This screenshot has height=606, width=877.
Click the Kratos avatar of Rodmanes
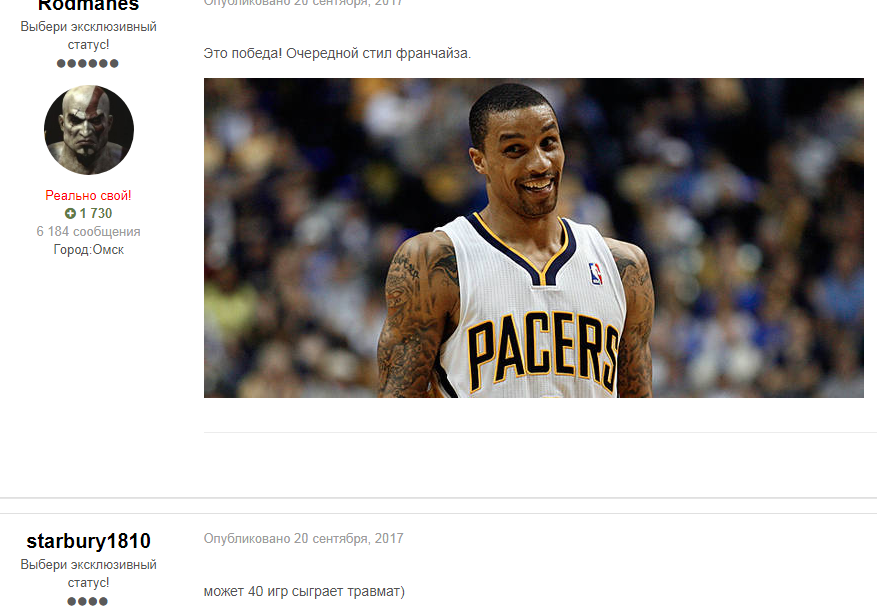[x=88, y=130]
